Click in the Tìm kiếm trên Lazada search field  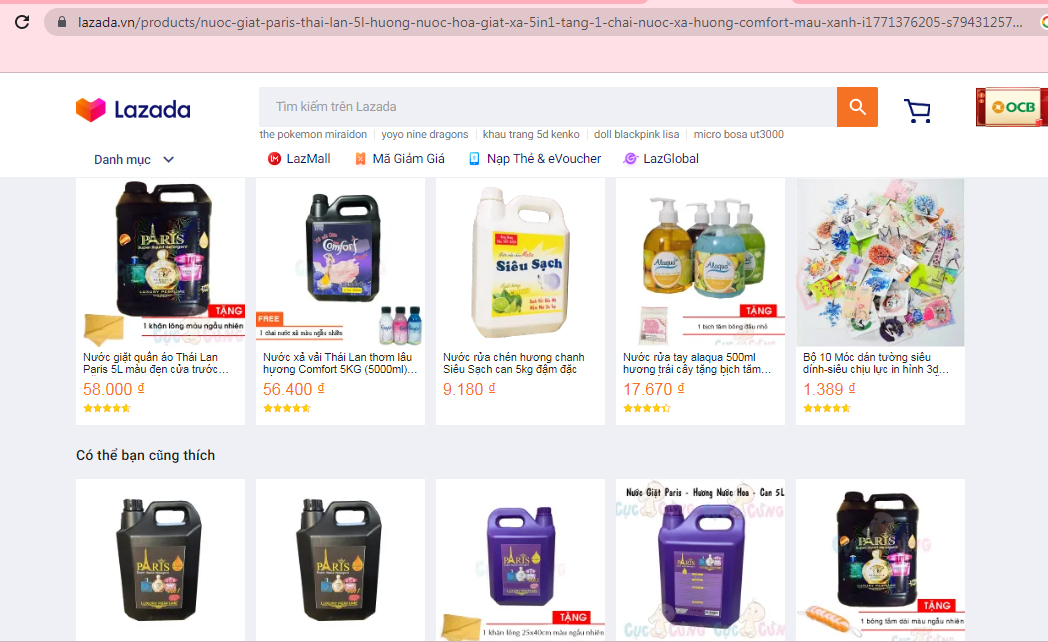point(547,107)
